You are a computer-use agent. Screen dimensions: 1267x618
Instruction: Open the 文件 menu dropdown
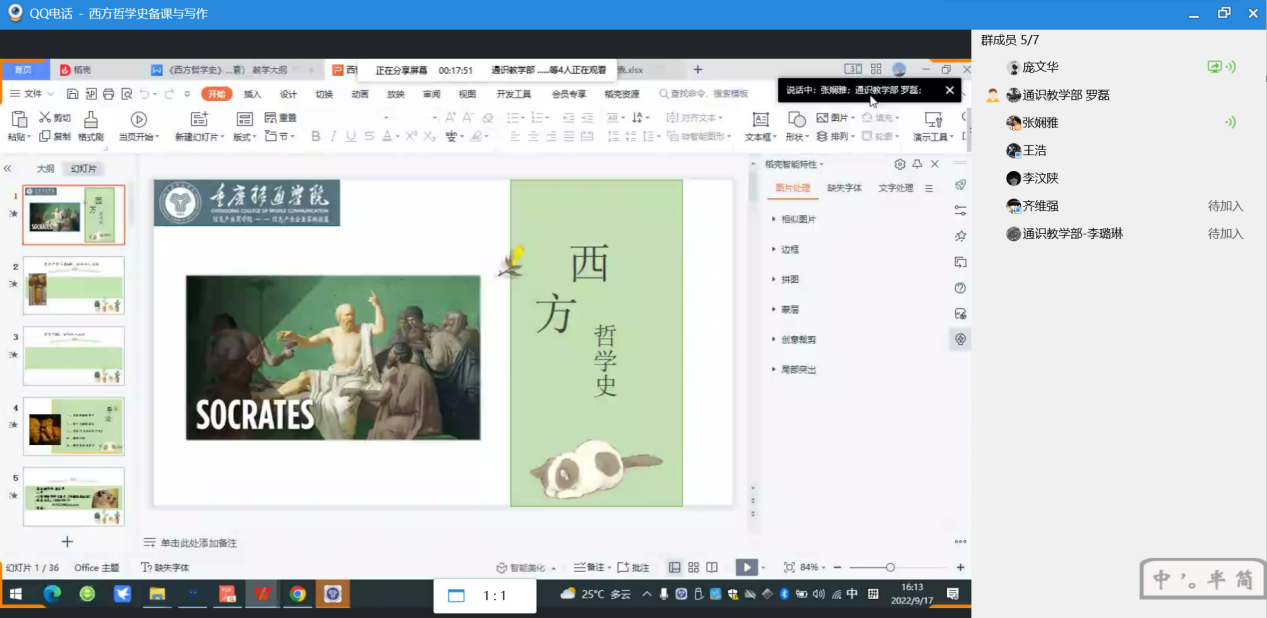coord(32,94)
